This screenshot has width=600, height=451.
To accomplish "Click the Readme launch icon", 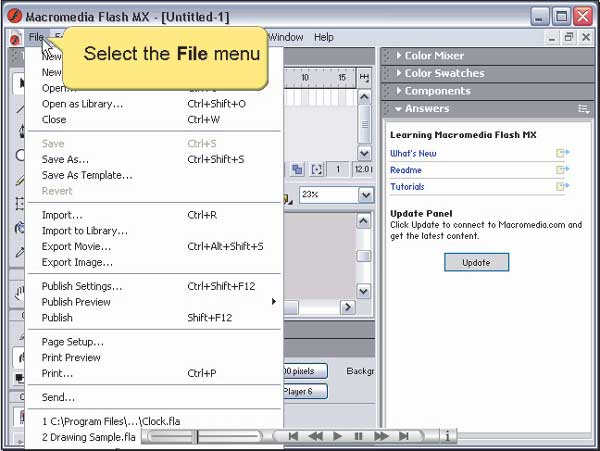I will coord(562,170).
